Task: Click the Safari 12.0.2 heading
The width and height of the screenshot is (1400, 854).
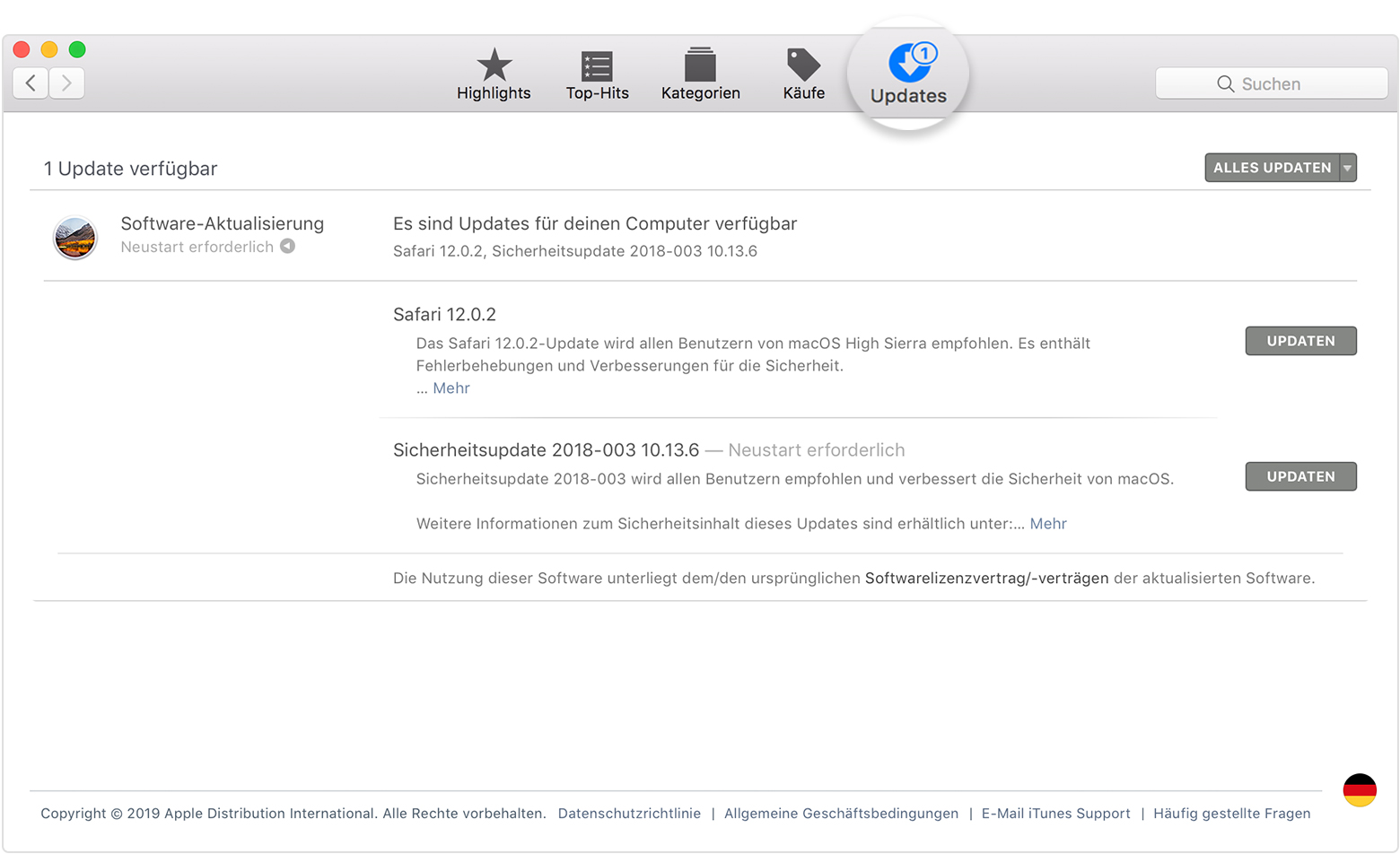Action: [x=444, y=315]
